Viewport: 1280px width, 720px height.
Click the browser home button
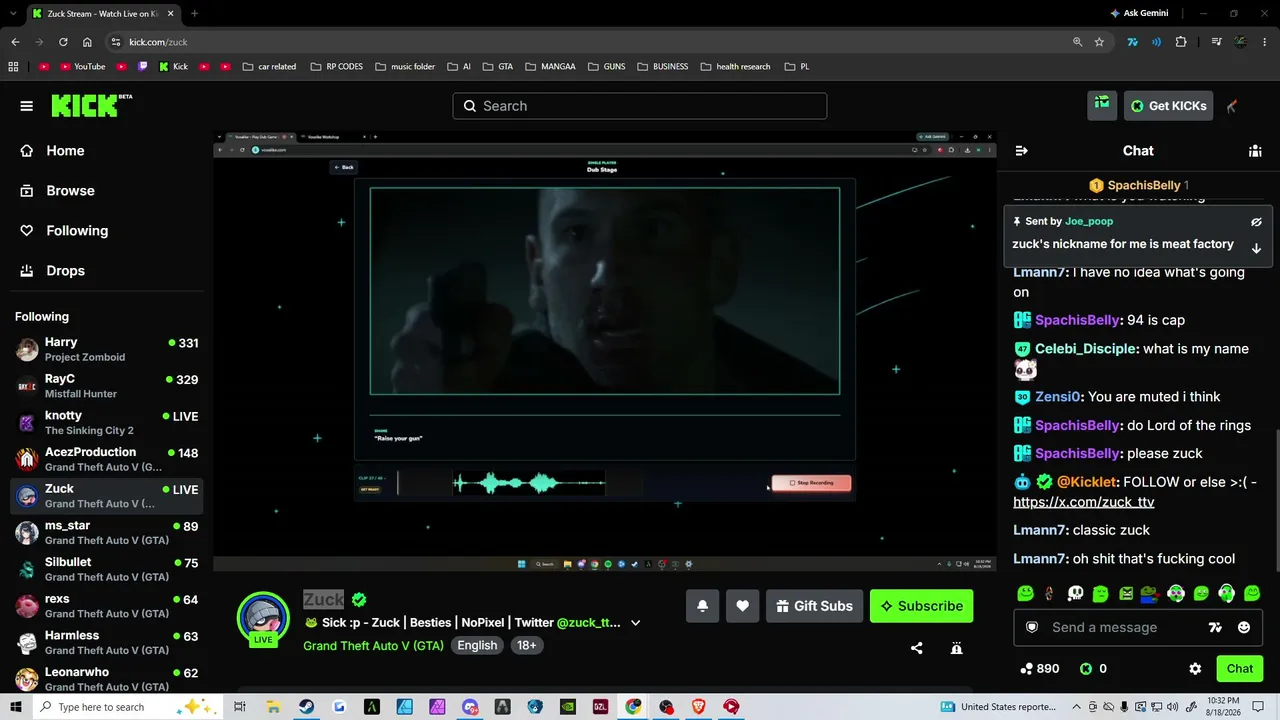tap(87, 42)
